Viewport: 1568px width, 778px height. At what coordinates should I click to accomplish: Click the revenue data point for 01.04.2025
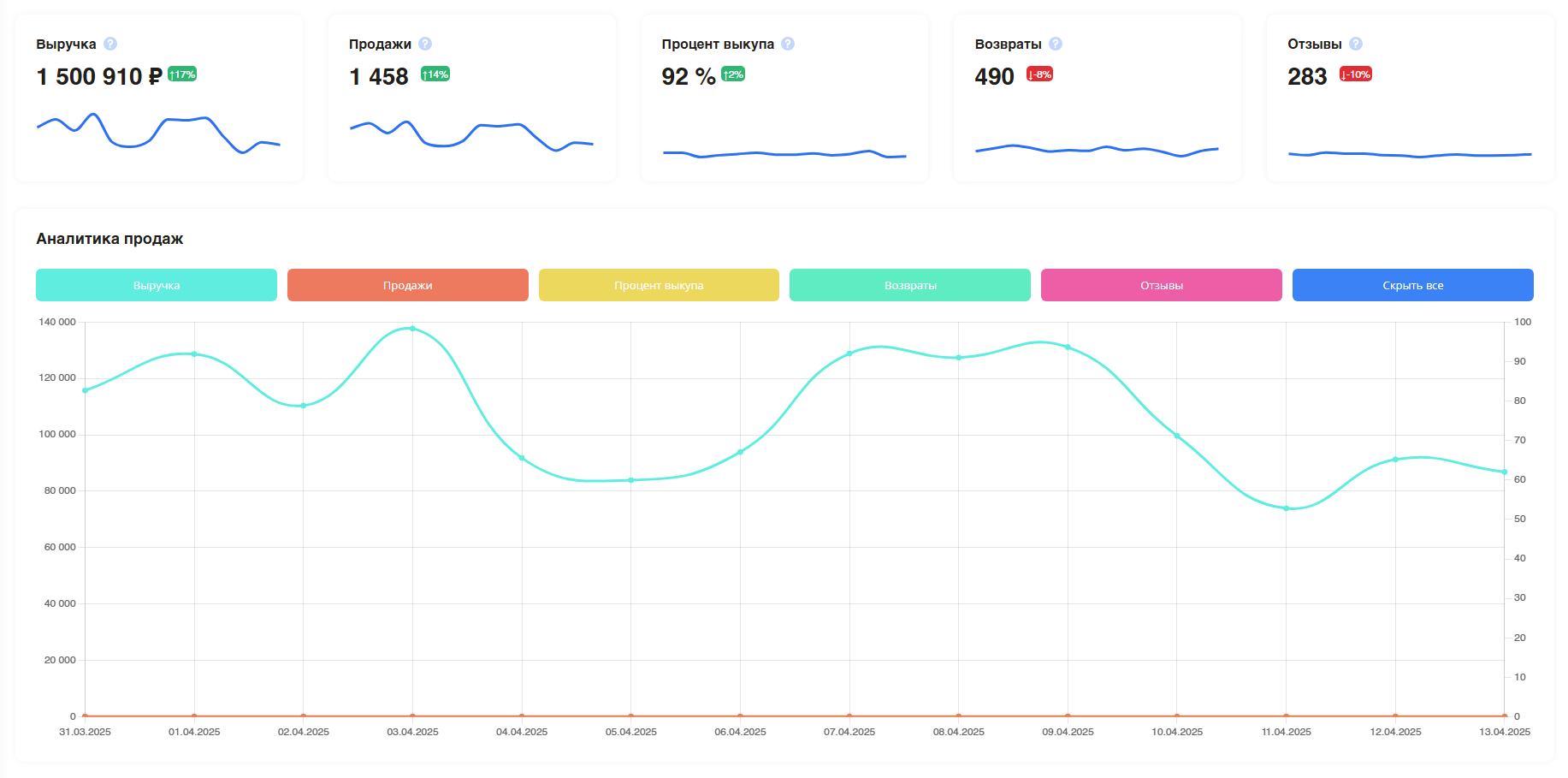[x=194, y=354]
